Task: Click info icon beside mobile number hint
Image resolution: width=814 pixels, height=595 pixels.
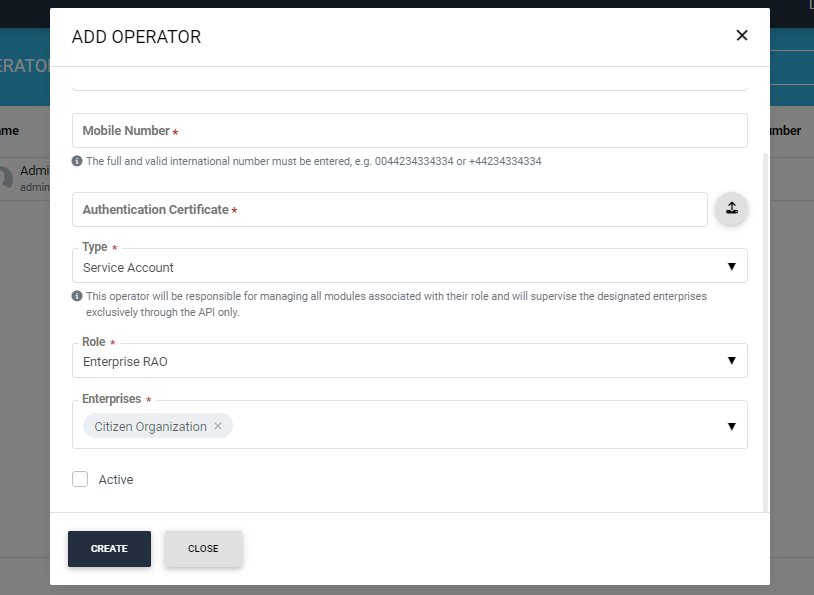Action: click(77, 161)
